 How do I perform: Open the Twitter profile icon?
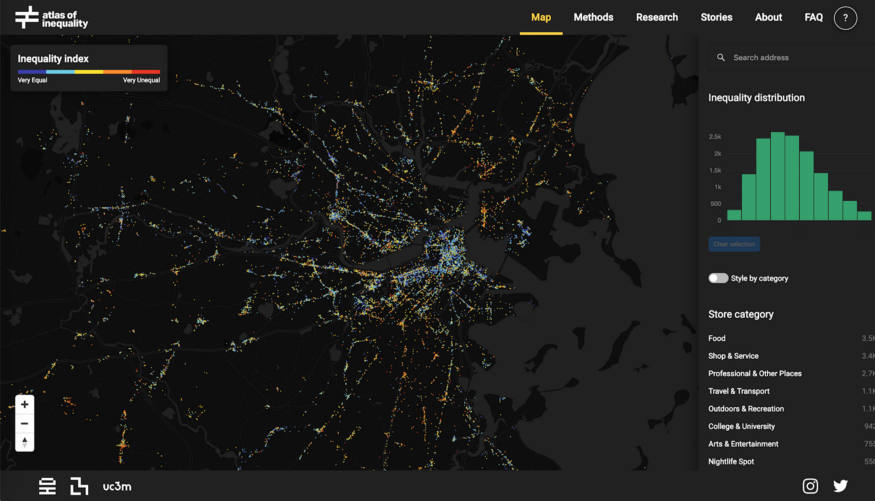840,486
